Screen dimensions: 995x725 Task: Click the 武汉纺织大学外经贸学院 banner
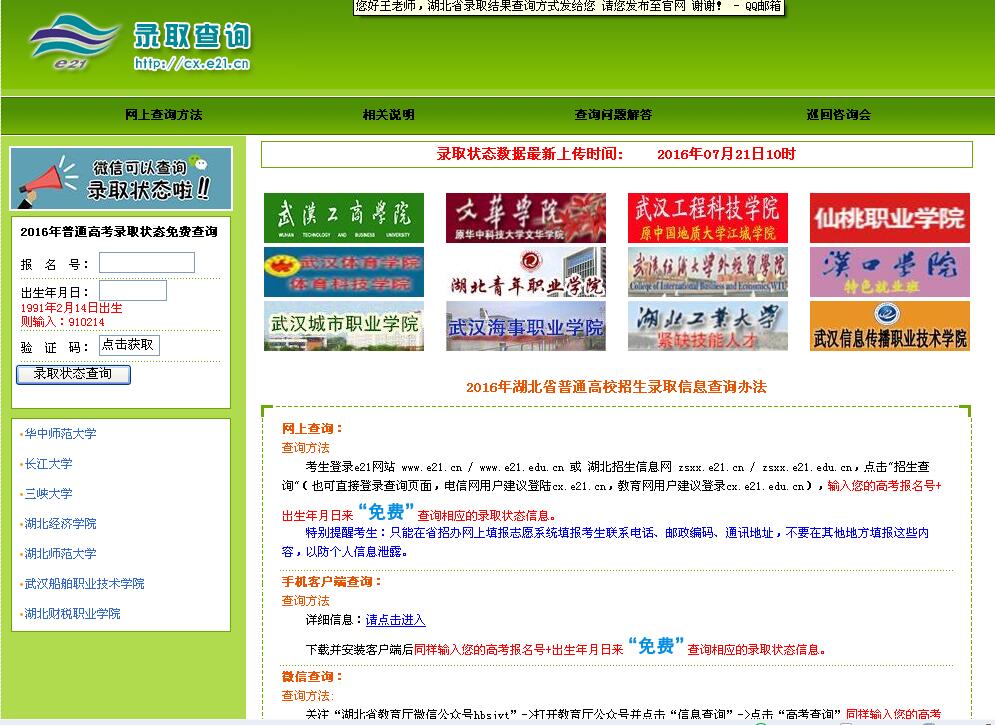click(x=708, y=272)
